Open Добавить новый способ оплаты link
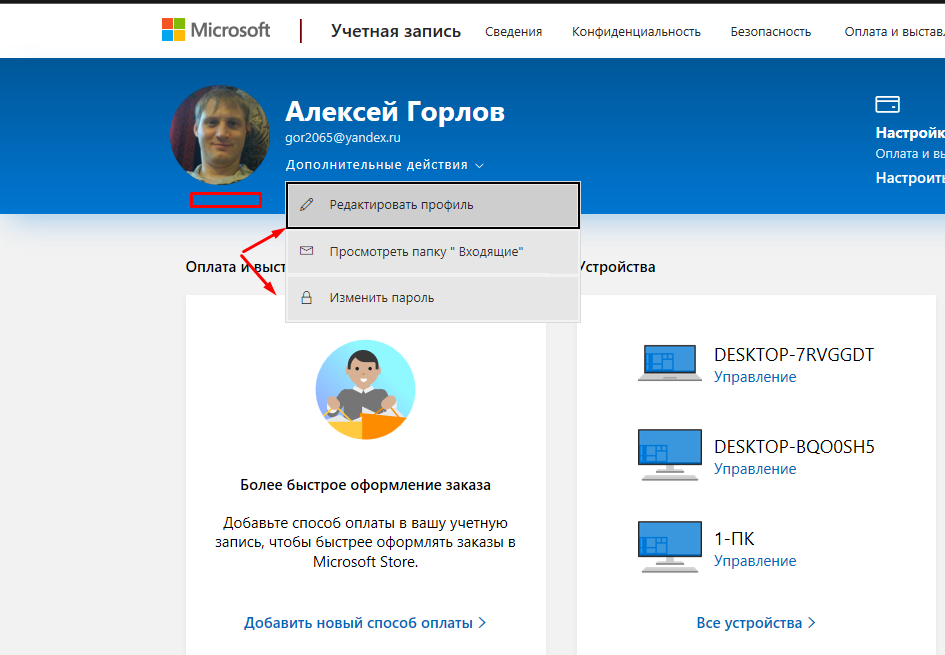 [x=365, y=622]
